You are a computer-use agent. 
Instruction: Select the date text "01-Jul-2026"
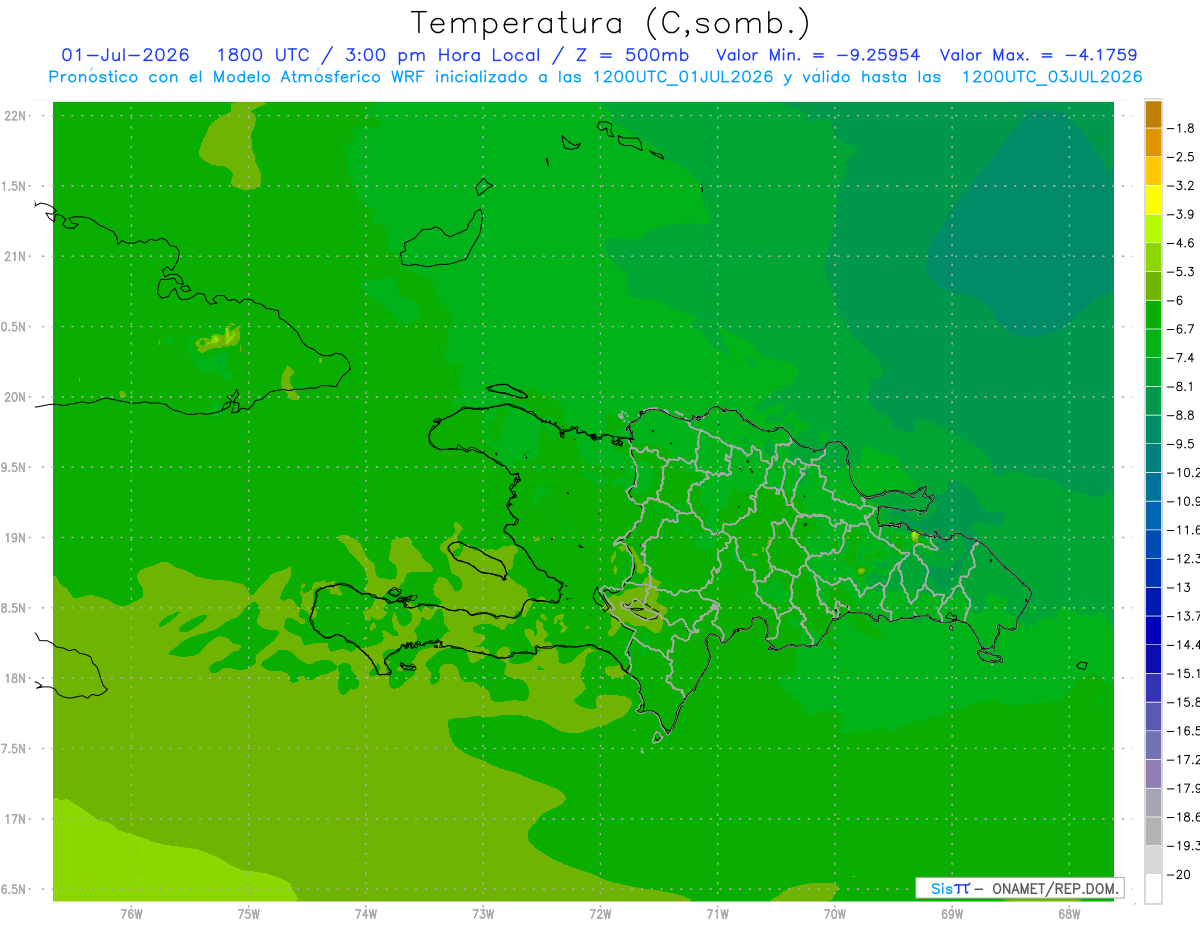click(125, 55)
